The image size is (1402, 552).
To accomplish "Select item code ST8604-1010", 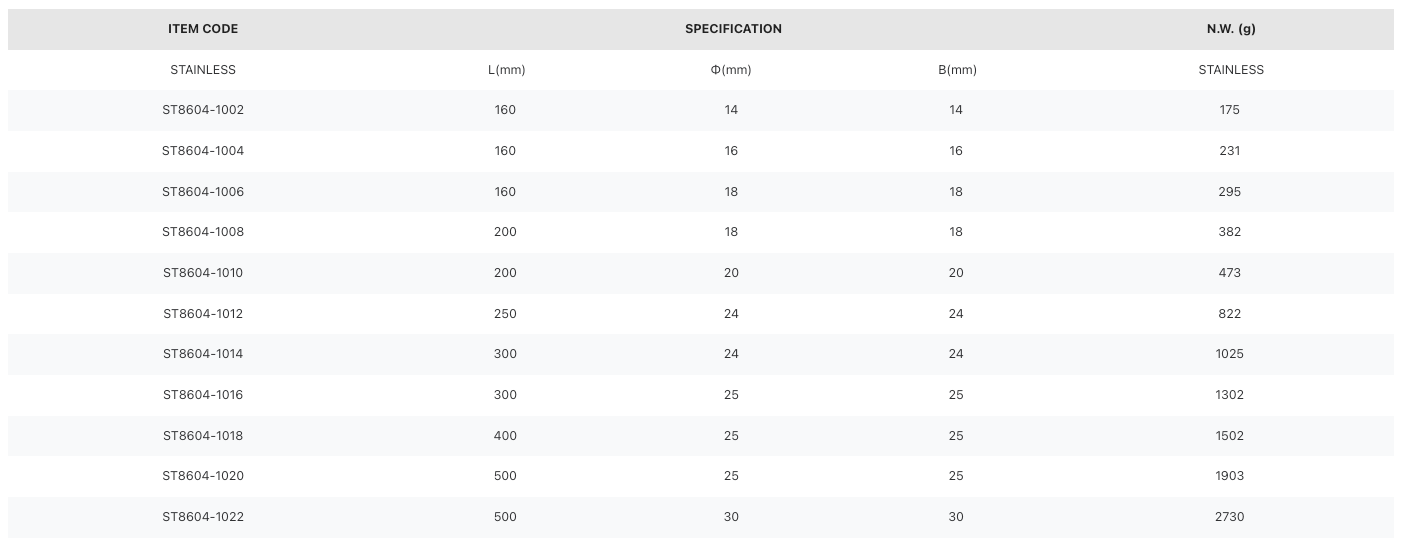I will coord(203,273).
